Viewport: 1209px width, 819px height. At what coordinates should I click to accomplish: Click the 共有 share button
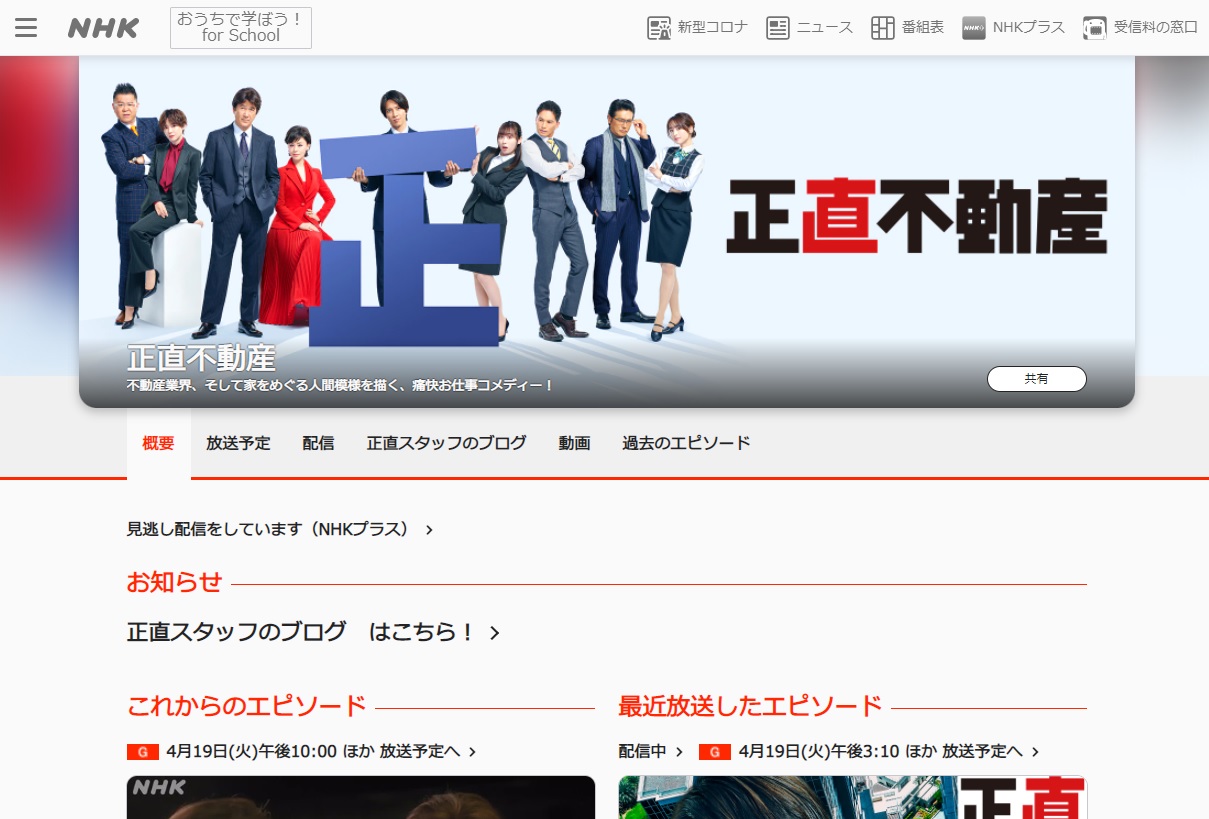(1037, 379)
